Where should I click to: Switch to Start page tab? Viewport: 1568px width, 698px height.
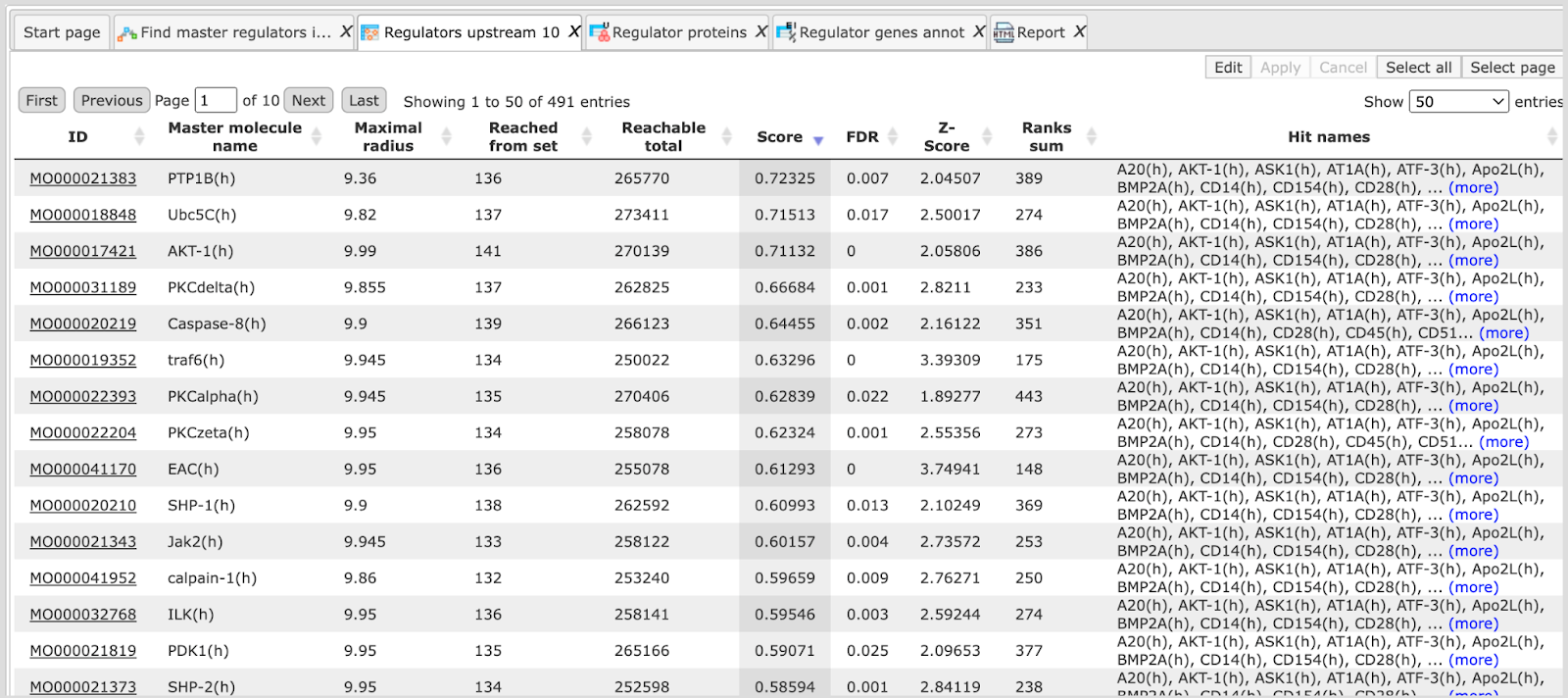pos(62,32)
